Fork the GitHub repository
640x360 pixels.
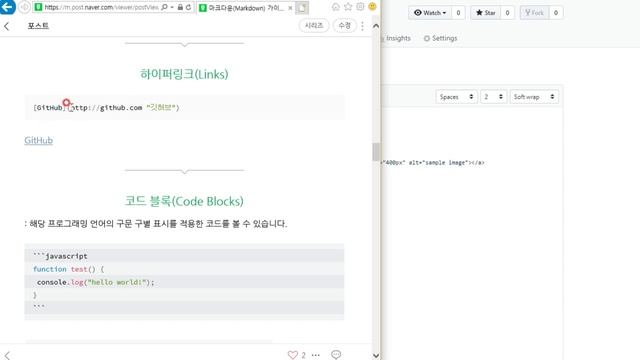click(534, 13)
